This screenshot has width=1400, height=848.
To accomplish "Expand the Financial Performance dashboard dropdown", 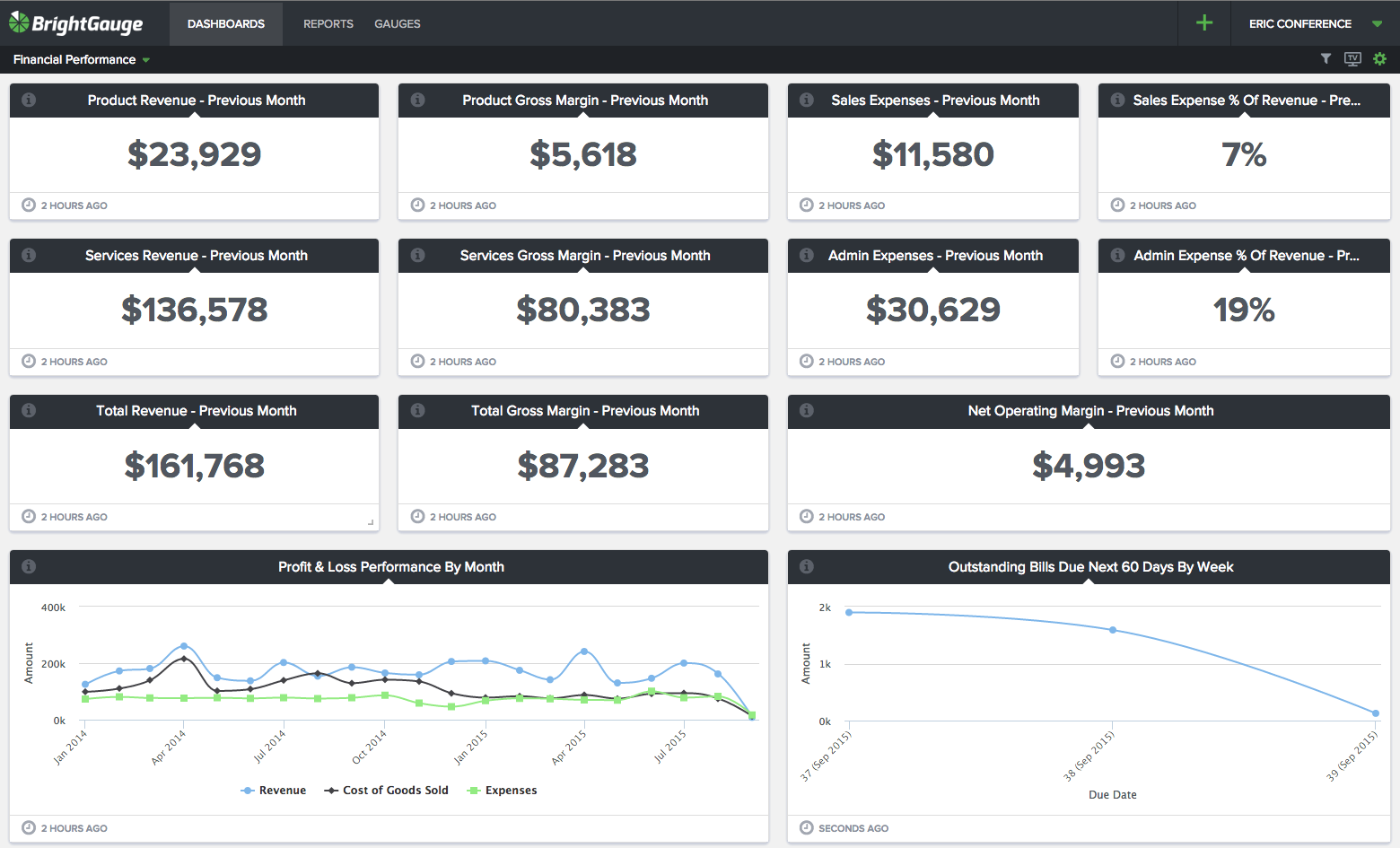I will click(x=82, y=60).
